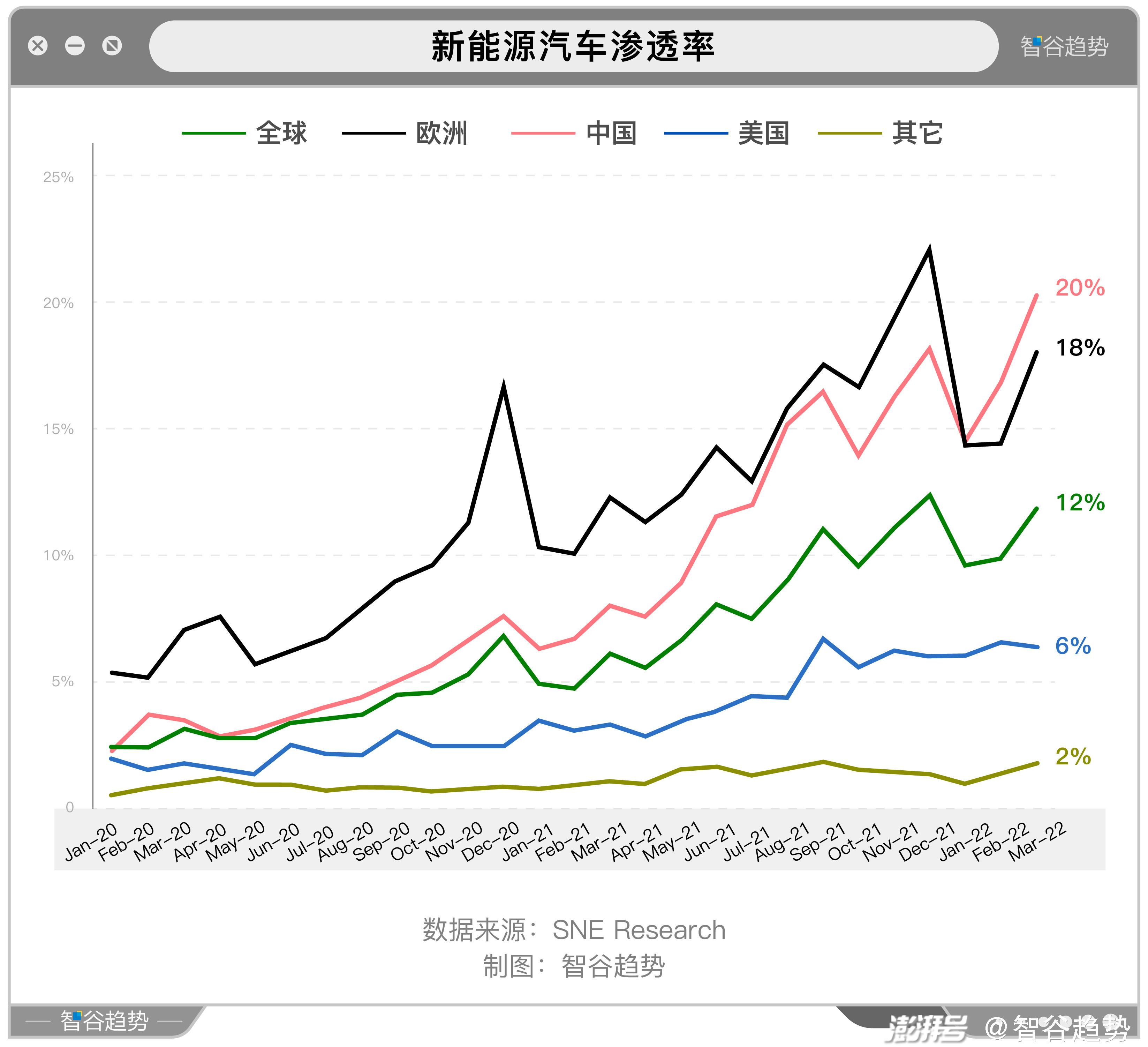Viewport: 1148px width, 1047px height.
Task: Click the 25% y-axis label
Action: 59,177
